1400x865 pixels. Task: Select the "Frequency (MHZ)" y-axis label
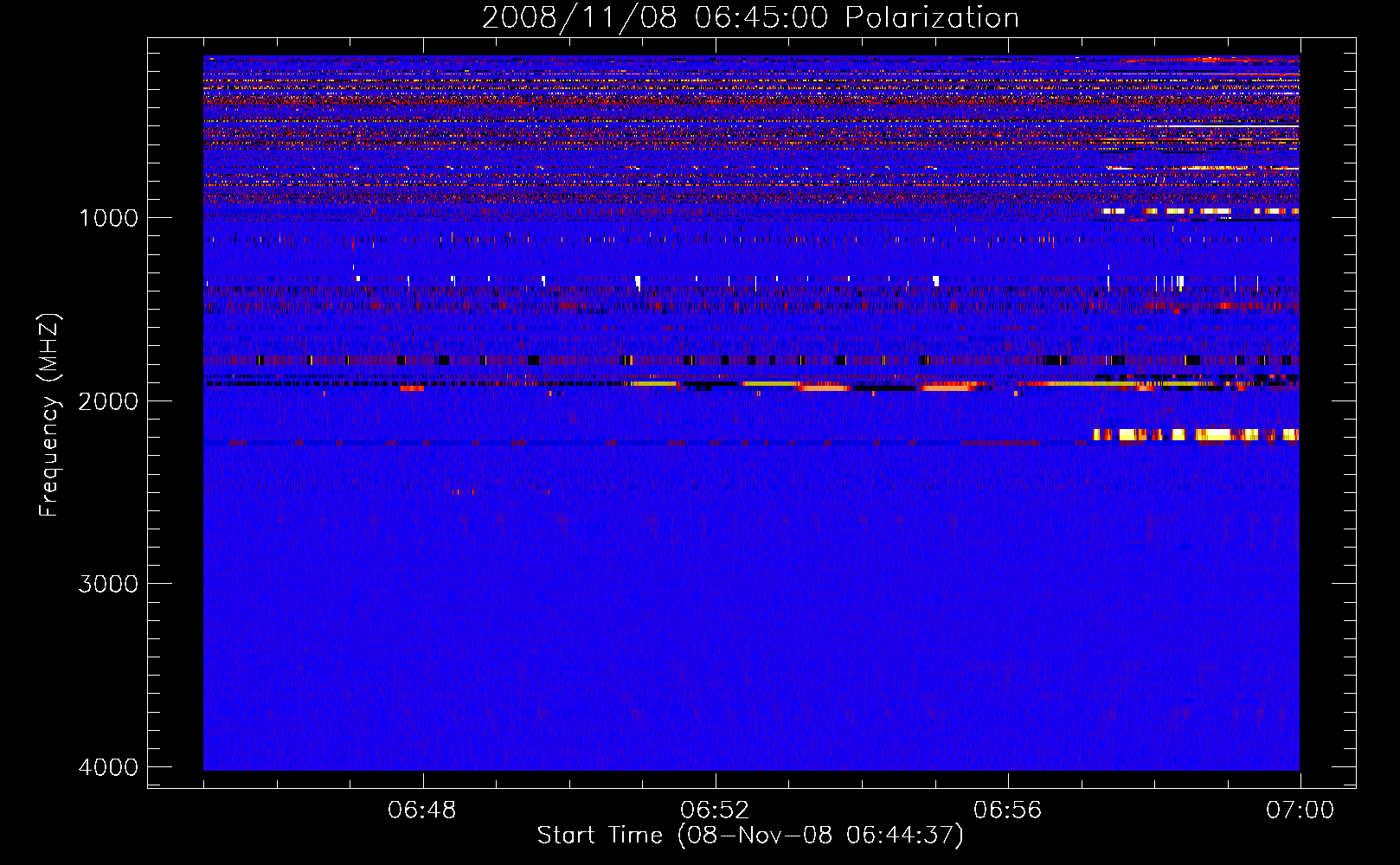click(49, 415)
